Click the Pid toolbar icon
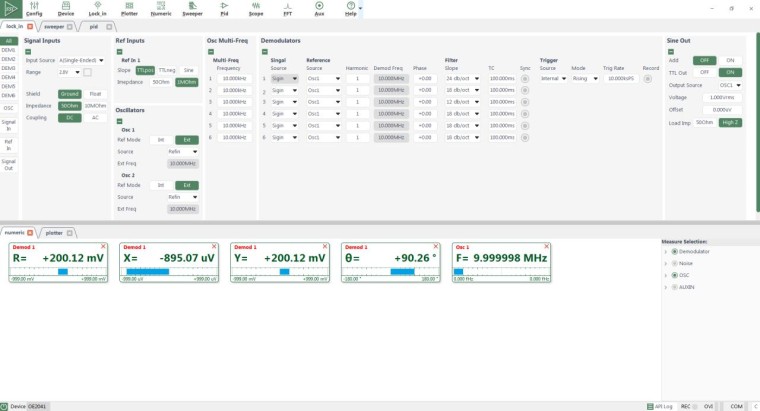The height and width of the screenshot is (411, 760). [224, 9]
